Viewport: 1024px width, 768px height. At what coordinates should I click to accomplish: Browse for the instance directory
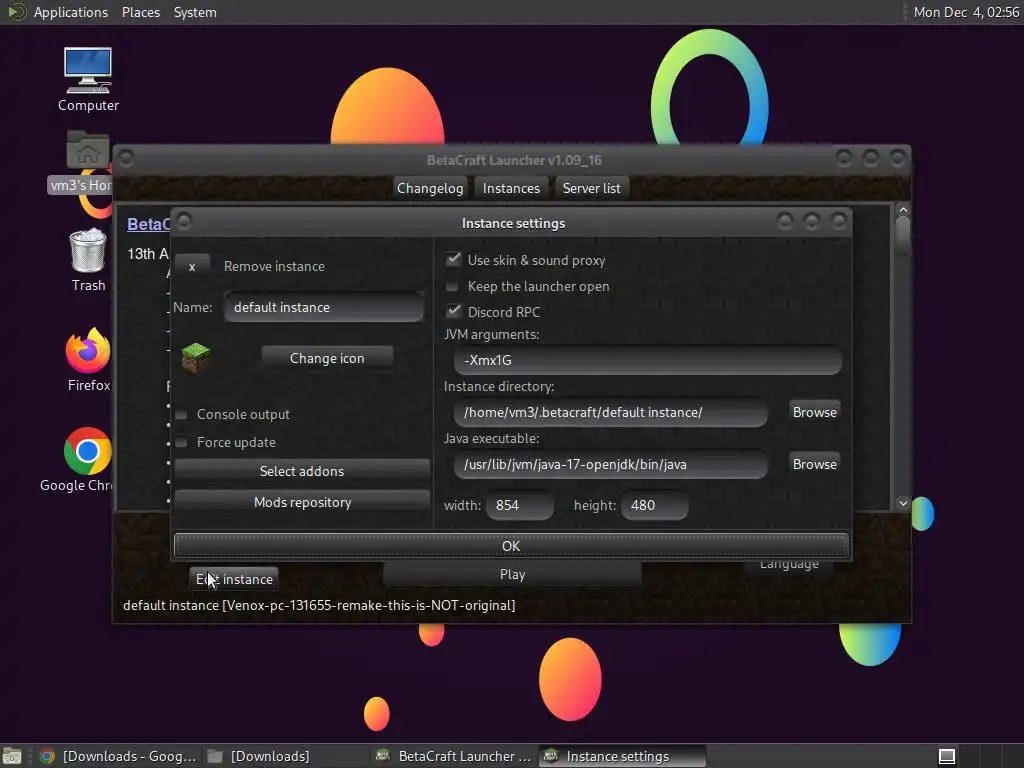tap(814, 412)
